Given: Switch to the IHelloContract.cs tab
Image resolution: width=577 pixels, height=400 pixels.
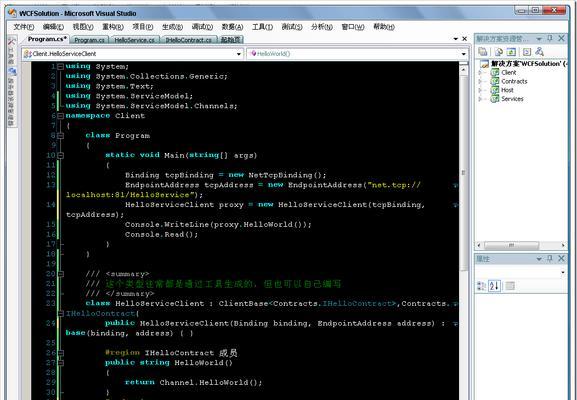Looking at the screenshot, I should (188, 40).
